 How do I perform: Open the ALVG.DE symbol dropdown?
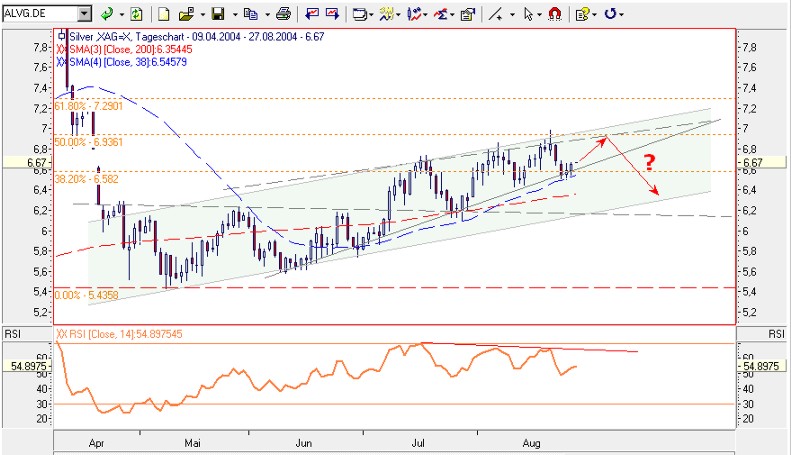84,14
